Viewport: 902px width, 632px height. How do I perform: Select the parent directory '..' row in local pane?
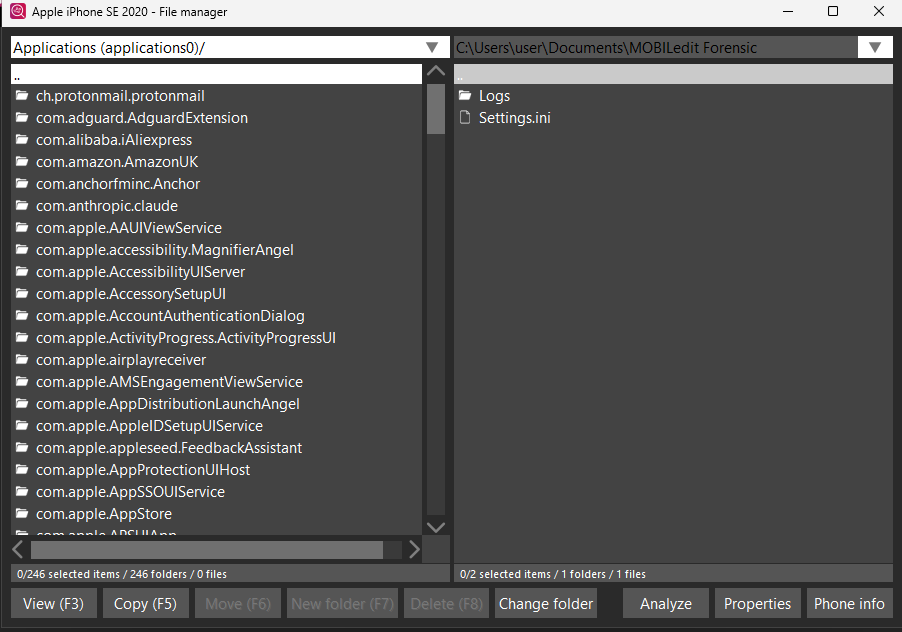pos(673,75)
